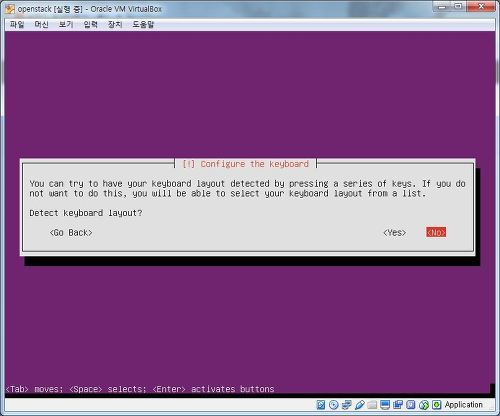Viewport: 500px width, 416px height.
Task: Click the mouse integration status icon
Action: tap(424, 405)
